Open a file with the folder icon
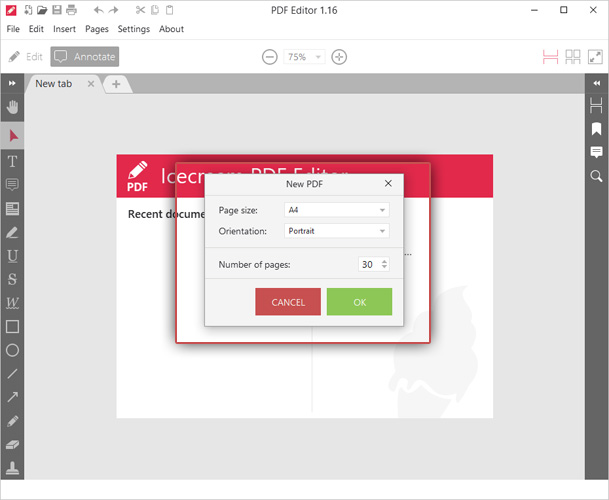The width and height of the screenshot is (609, 500). coord(42,10)
